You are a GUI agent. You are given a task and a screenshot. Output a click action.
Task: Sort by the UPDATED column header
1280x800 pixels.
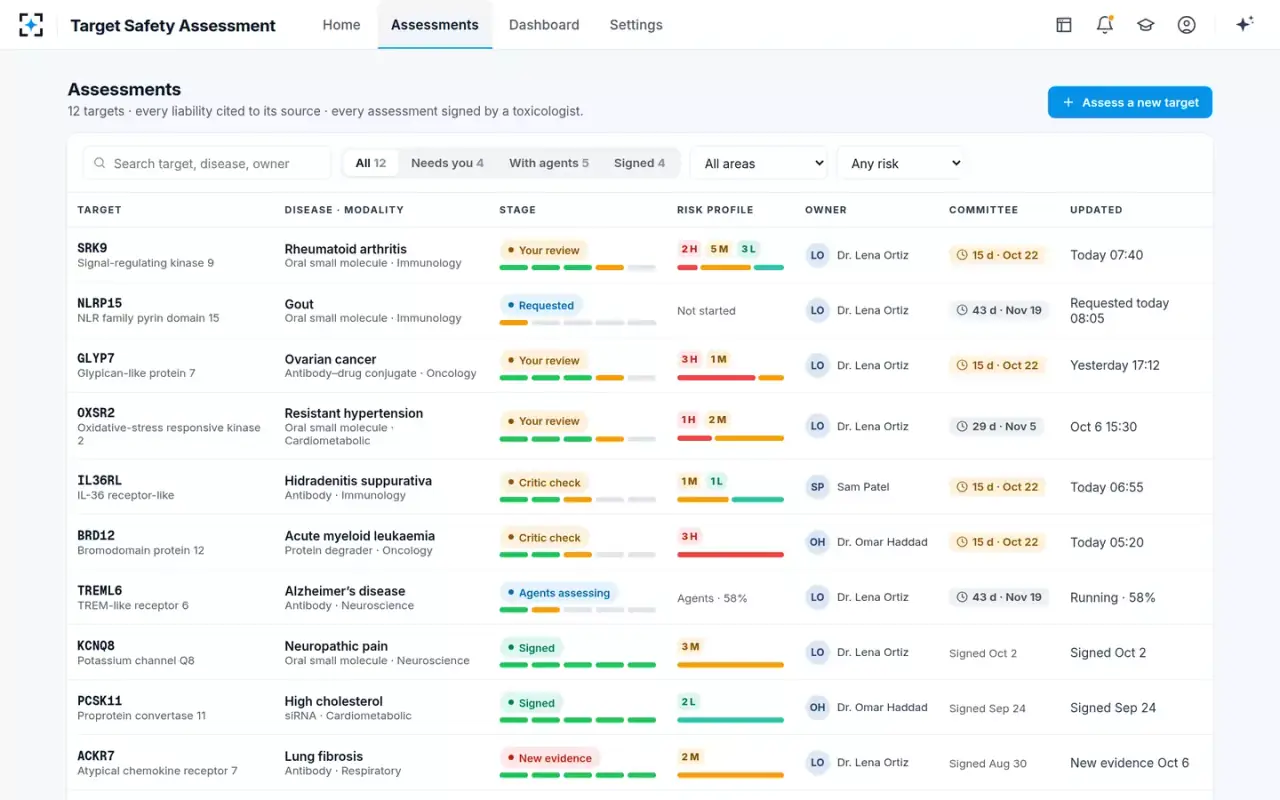tap(1096, 210)
